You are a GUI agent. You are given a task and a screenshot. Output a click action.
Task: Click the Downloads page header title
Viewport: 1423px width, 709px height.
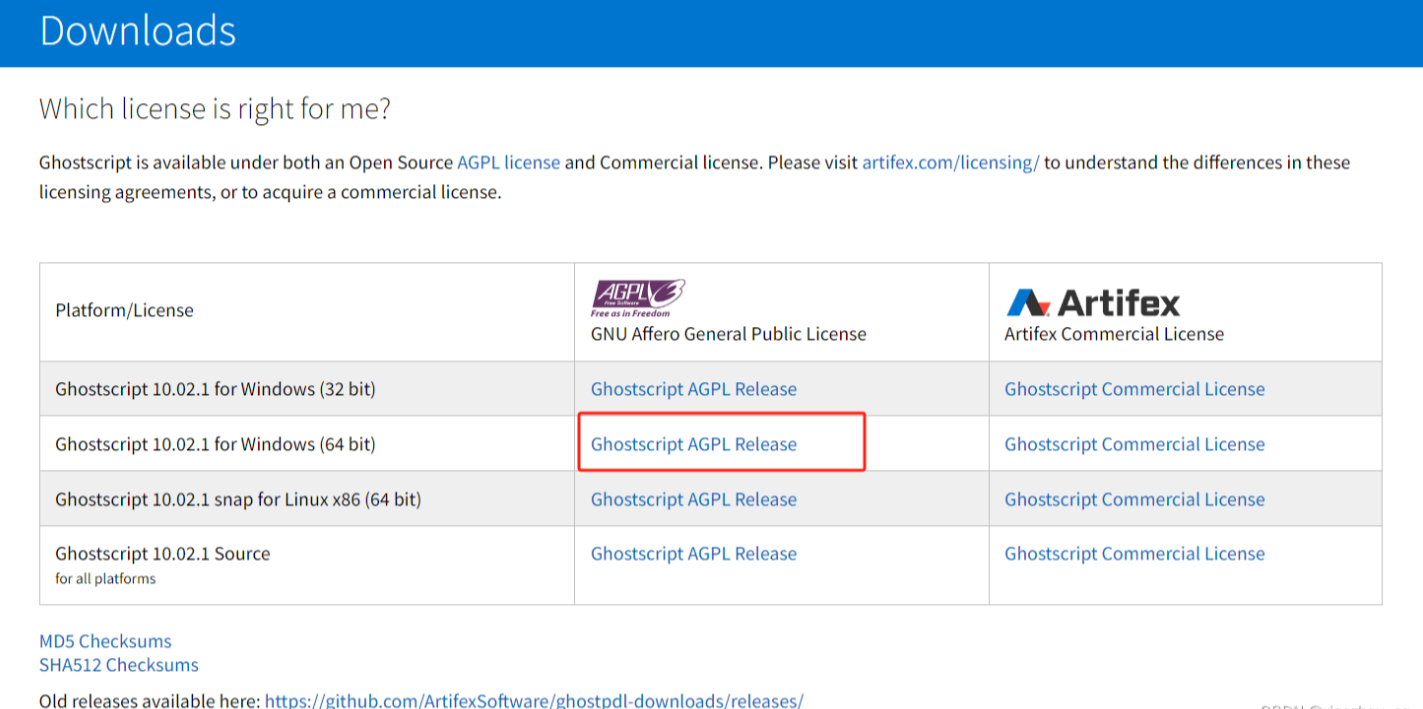[138, 31]
